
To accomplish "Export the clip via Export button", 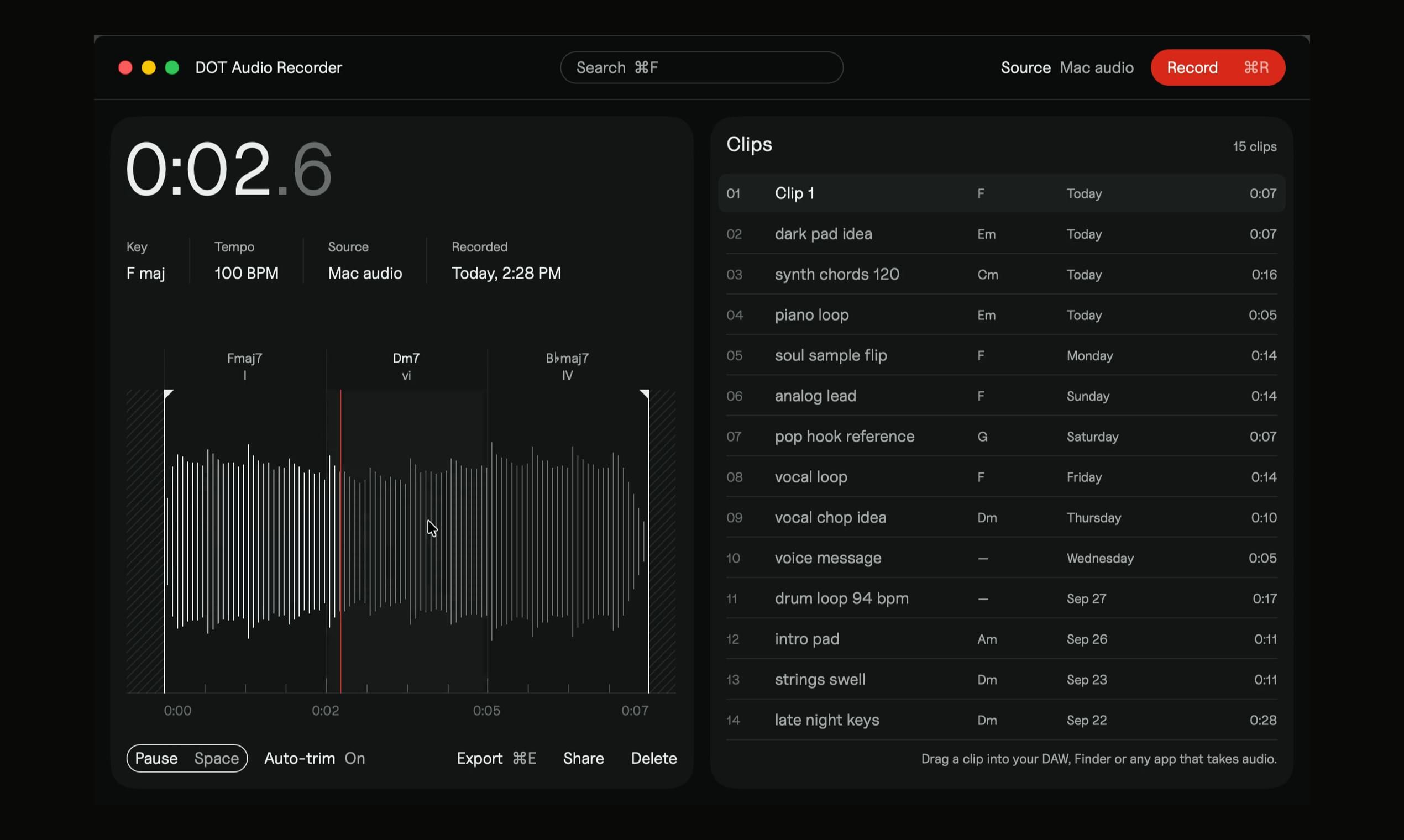I will pos(496,758).
